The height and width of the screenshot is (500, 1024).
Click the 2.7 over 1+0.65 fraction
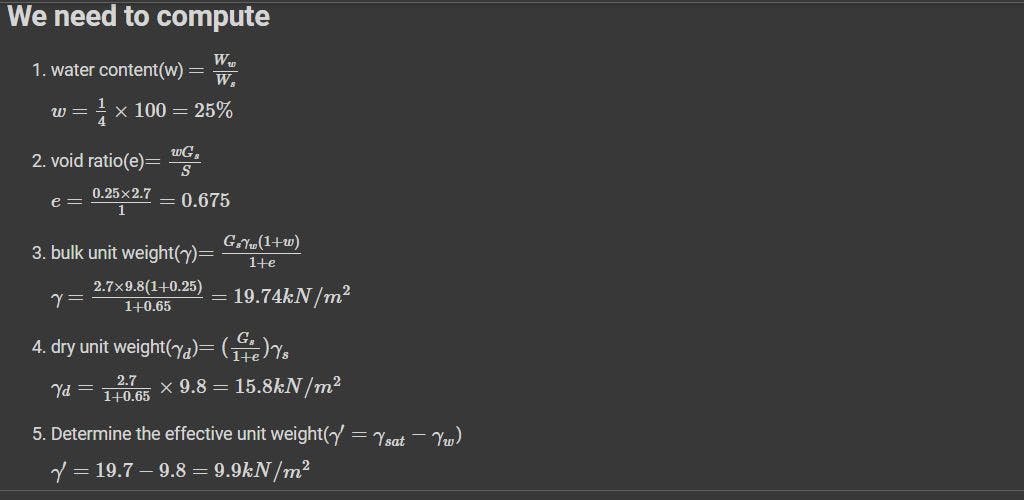tap(126, 388)
